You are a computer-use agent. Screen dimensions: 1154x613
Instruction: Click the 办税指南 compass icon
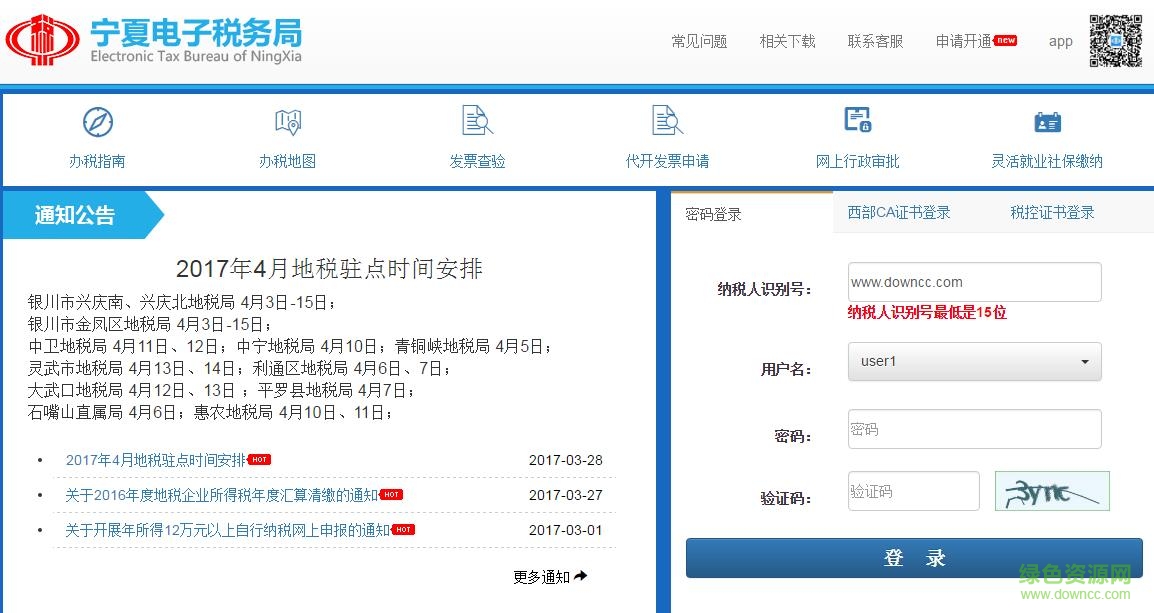click(x=97, y=122)
